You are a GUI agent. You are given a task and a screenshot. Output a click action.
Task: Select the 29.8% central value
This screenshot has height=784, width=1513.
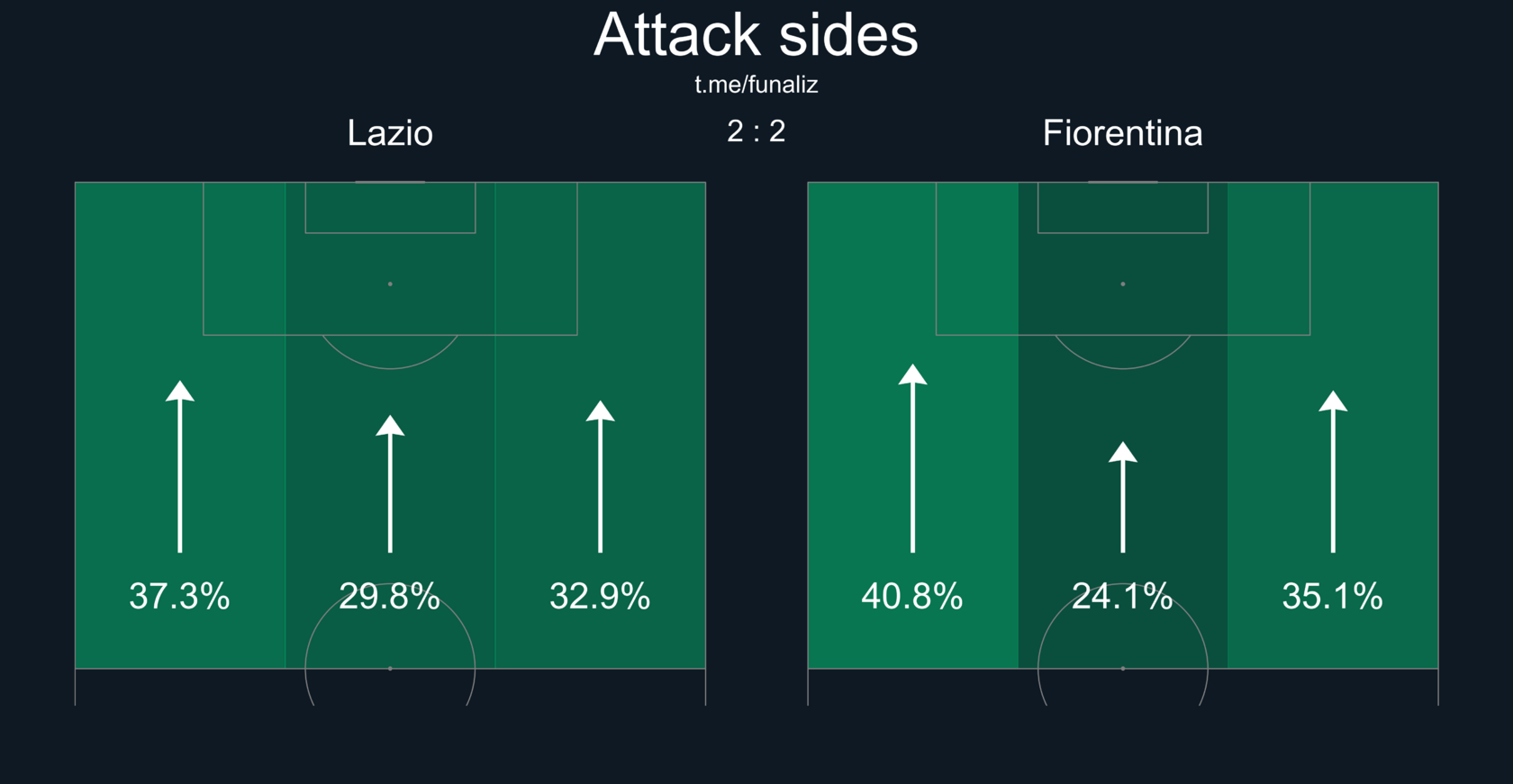pos(389,596)
